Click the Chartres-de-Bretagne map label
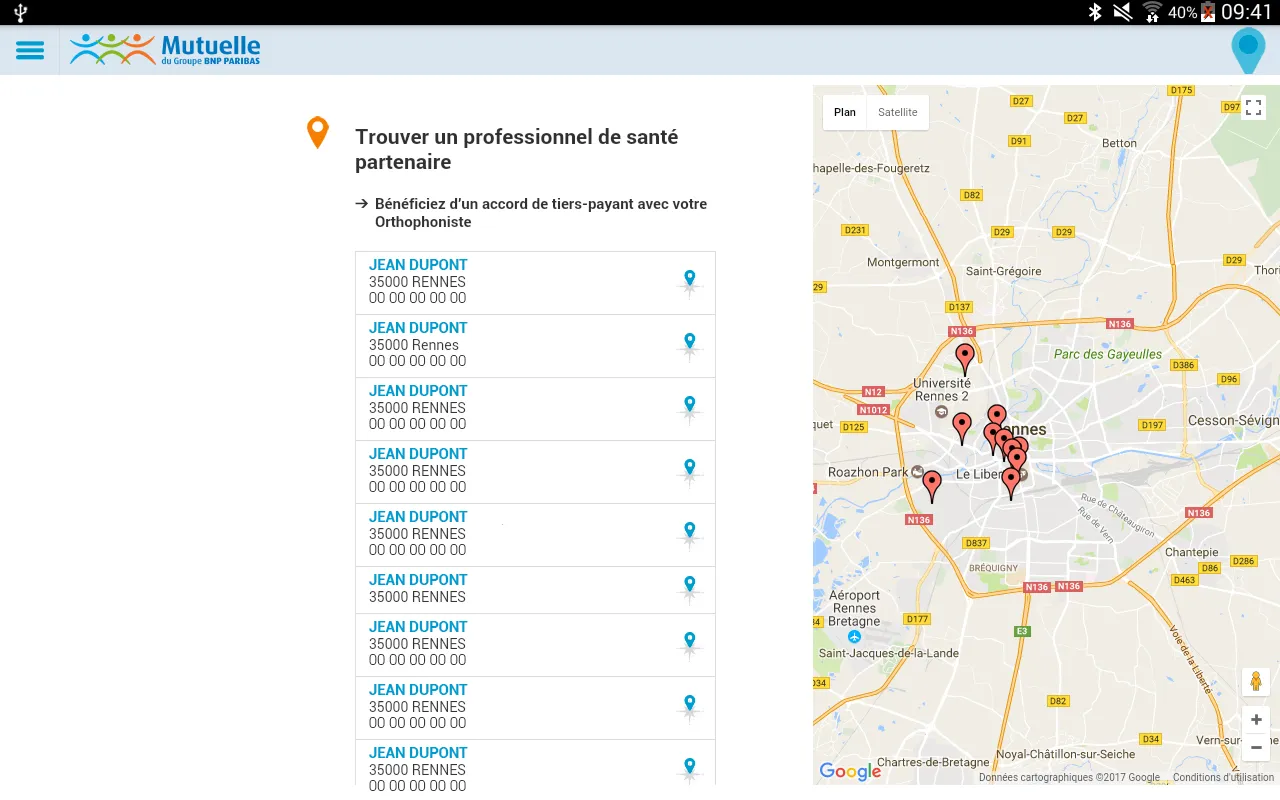Screen dimensions: 1280x800 pyautogui.click(x=933, y=763)
